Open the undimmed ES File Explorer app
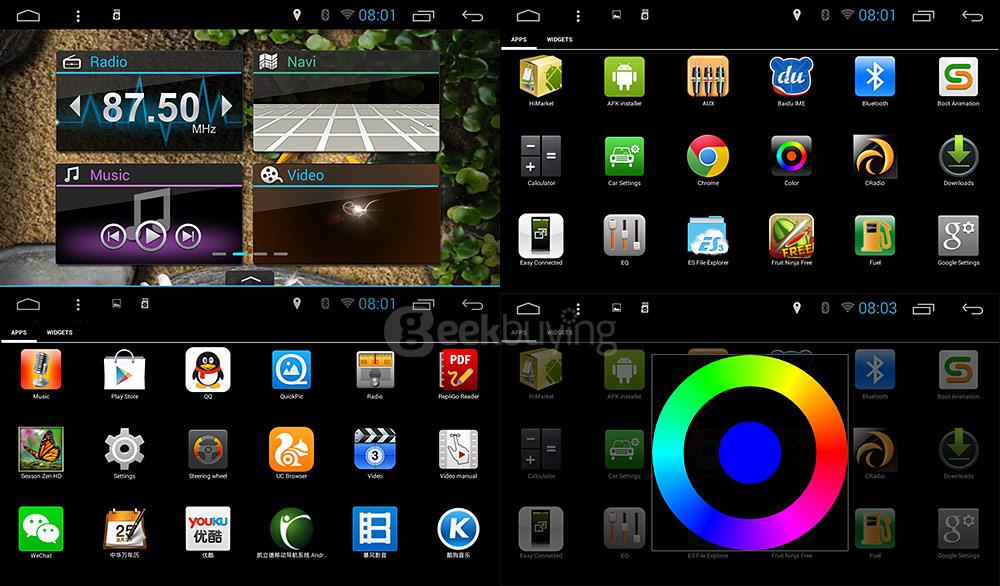This screenshot has width=1000, height=586. coord(708,236)
